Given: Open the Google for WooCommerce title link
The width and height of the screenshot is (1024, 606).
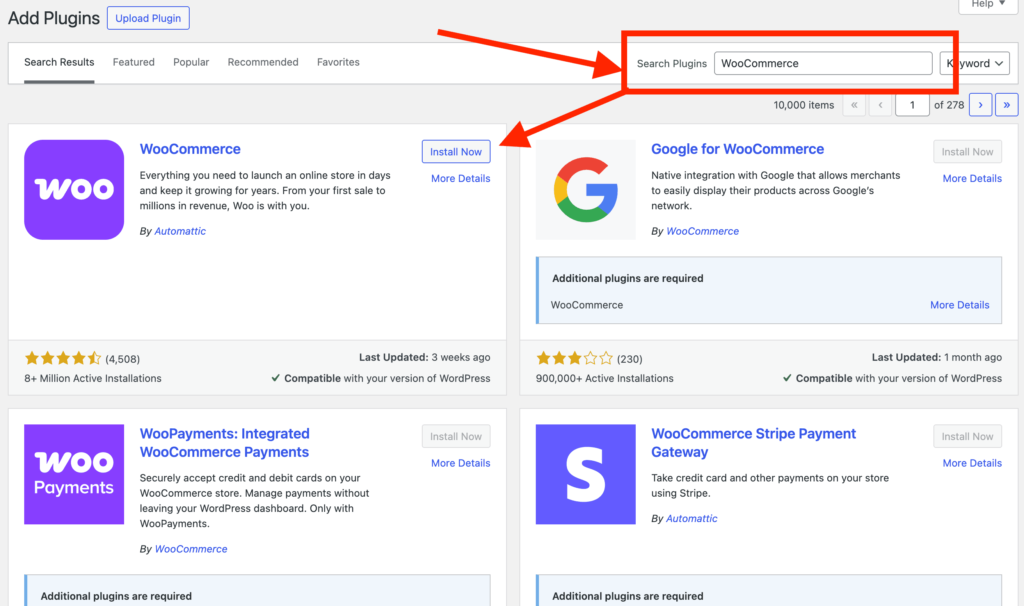Looking at the screenshot, I should tap(737, 149).
